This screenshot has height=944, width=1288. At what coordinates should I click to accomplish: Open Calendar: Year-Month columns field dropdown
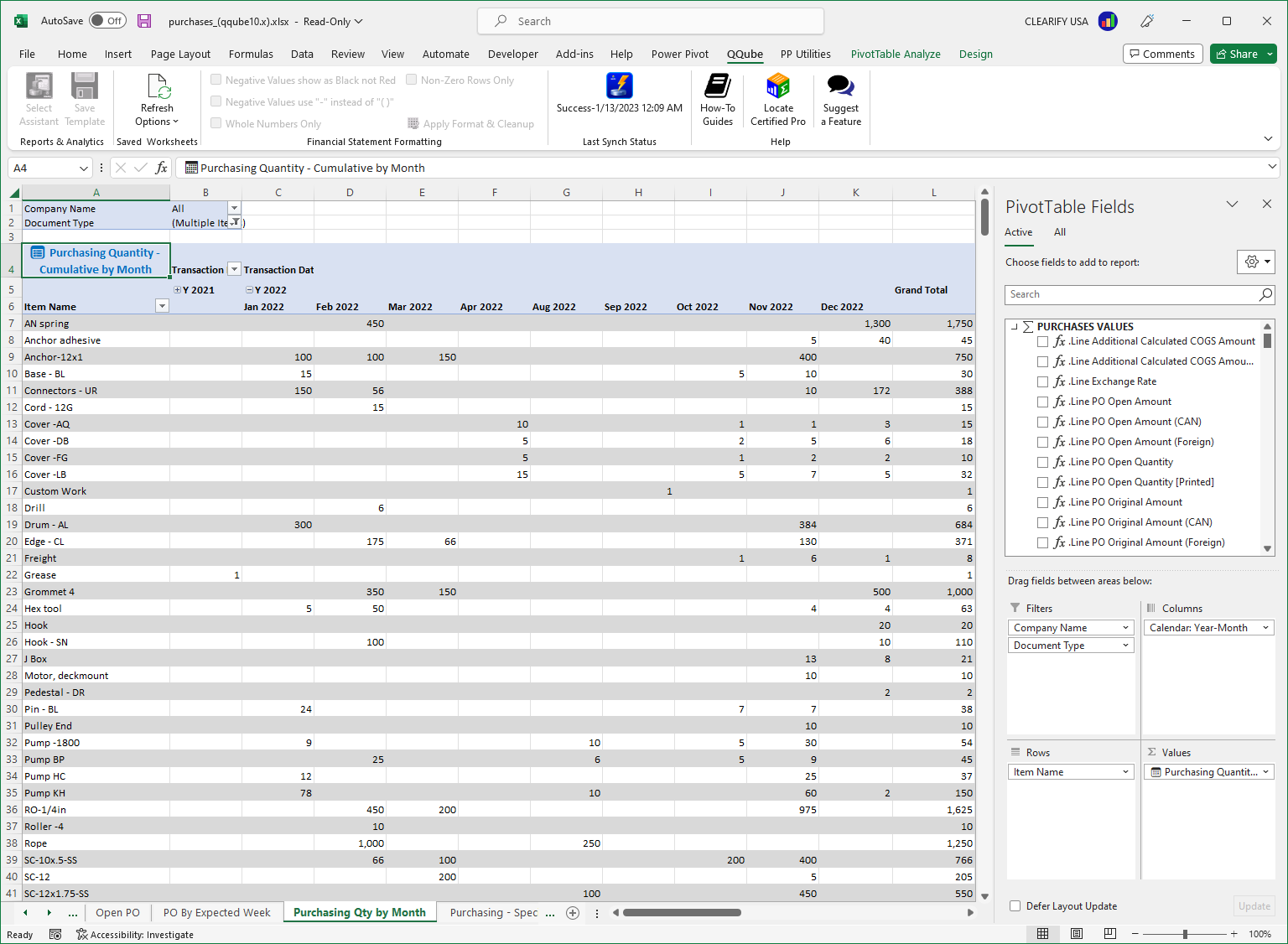pos(1265,628)
